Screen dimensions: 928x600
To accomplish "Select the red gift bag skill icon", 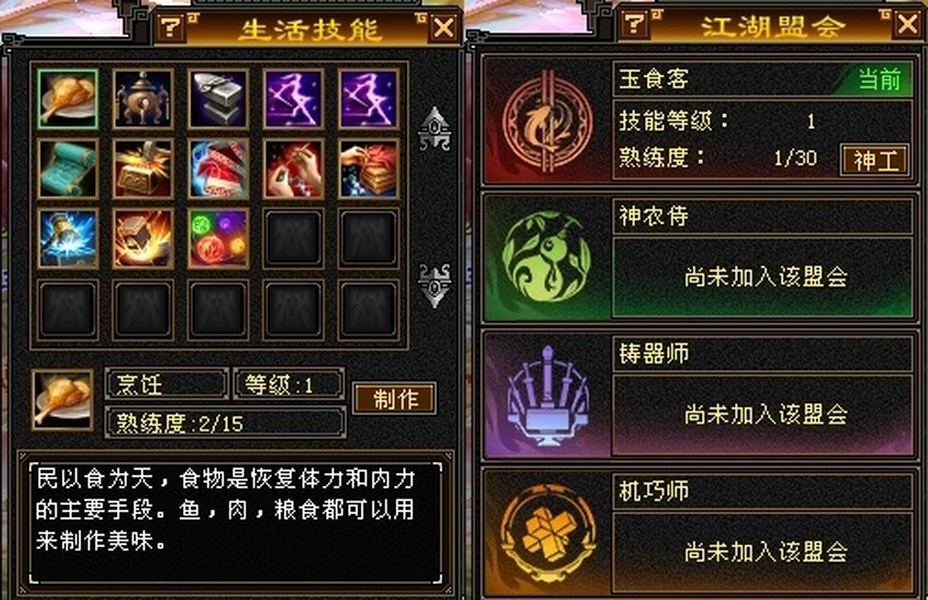I will point(218,169).
